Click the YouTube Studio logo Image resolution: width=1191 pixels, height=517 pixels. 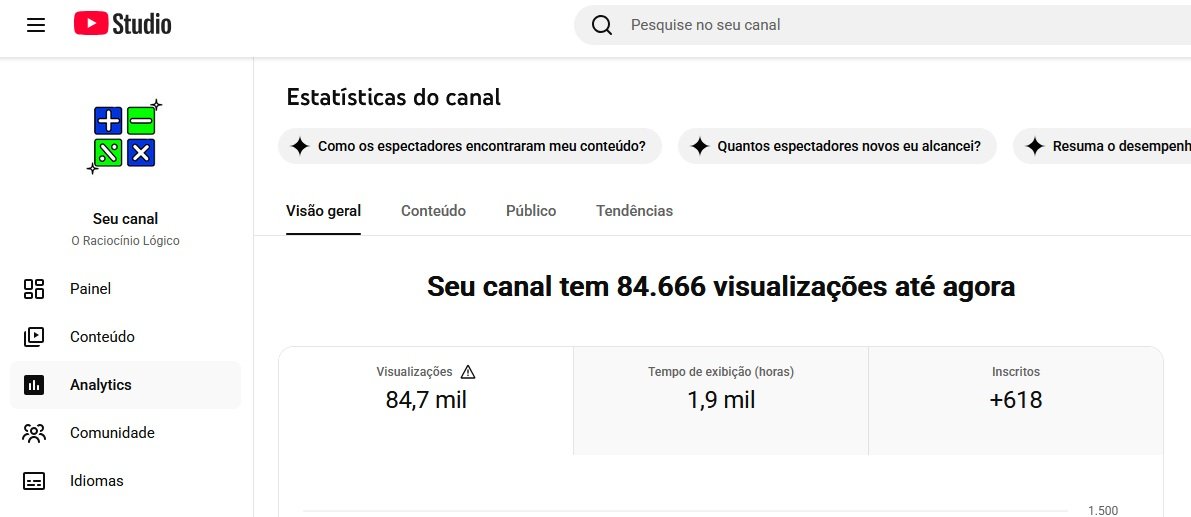122,24
